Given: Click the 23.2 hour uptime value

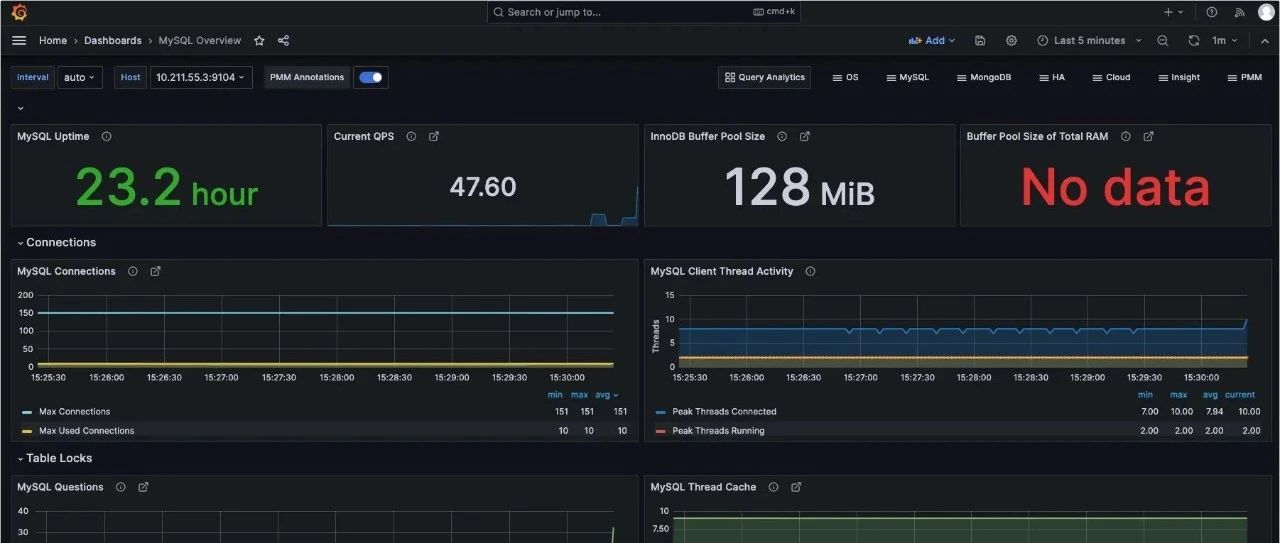Looking at the screenshot, I should pyautogui.click(x=167, y=187).
